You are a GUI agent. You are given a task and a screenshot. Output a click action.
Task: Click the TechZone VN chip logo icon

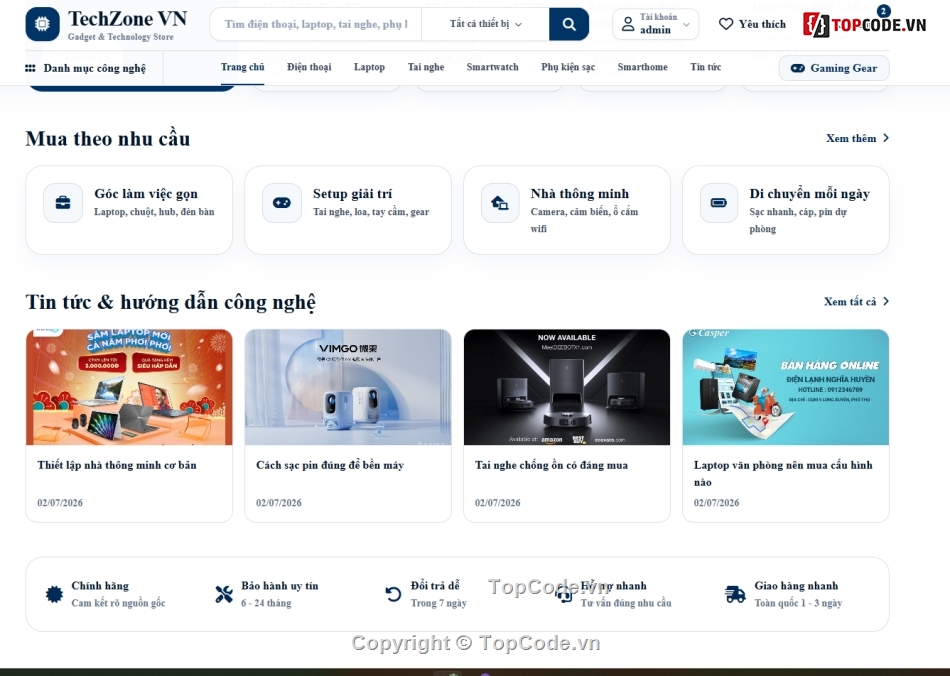(x=42, y=24)
